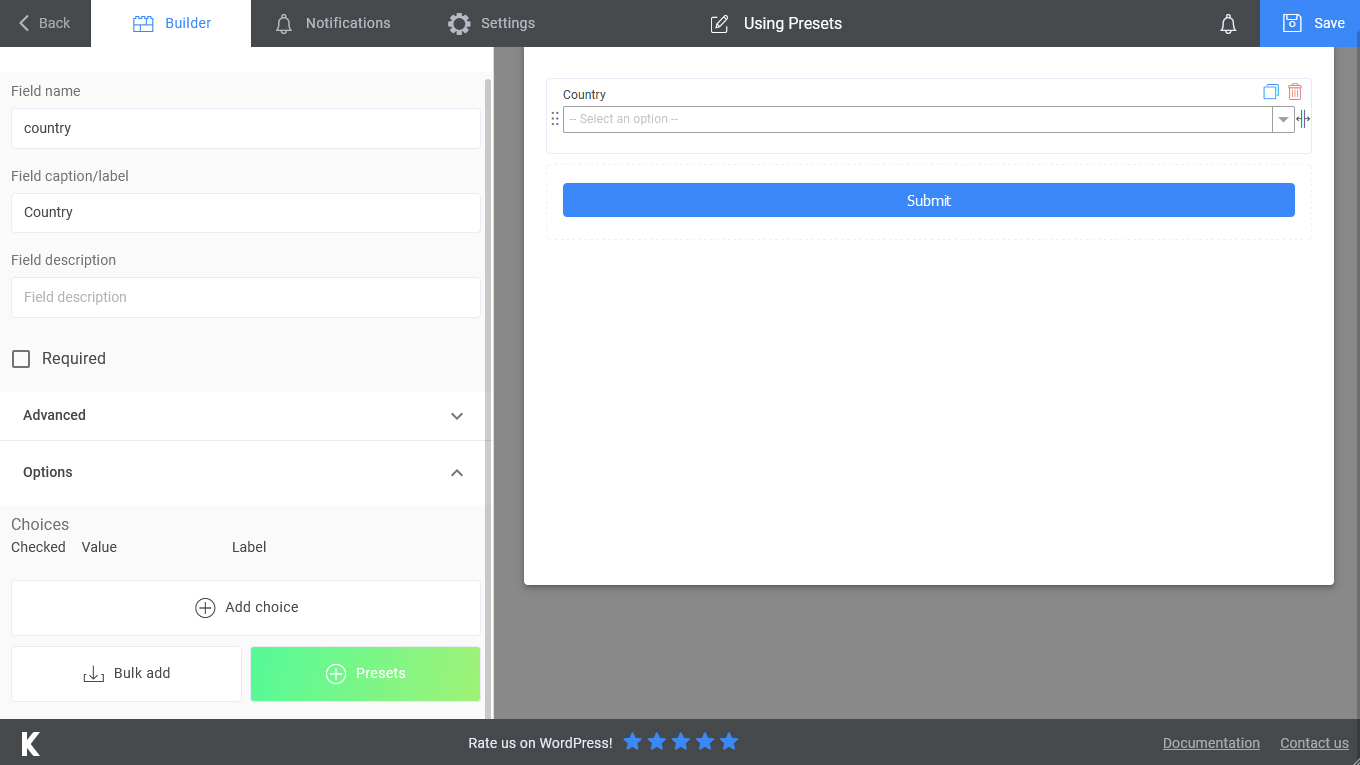Click the duplicate field icon on Country
This screenshot has width=1360, height=765.
coord(1270,92)
